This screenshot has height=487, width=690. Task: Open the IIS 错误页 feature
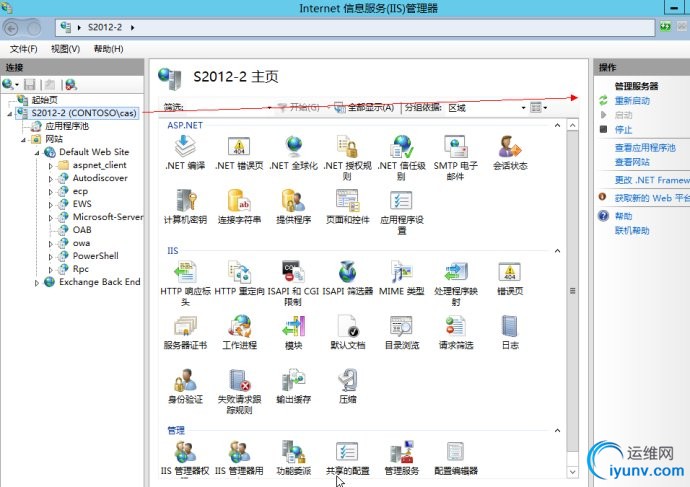pyautogui.click(x=510, y=278)
